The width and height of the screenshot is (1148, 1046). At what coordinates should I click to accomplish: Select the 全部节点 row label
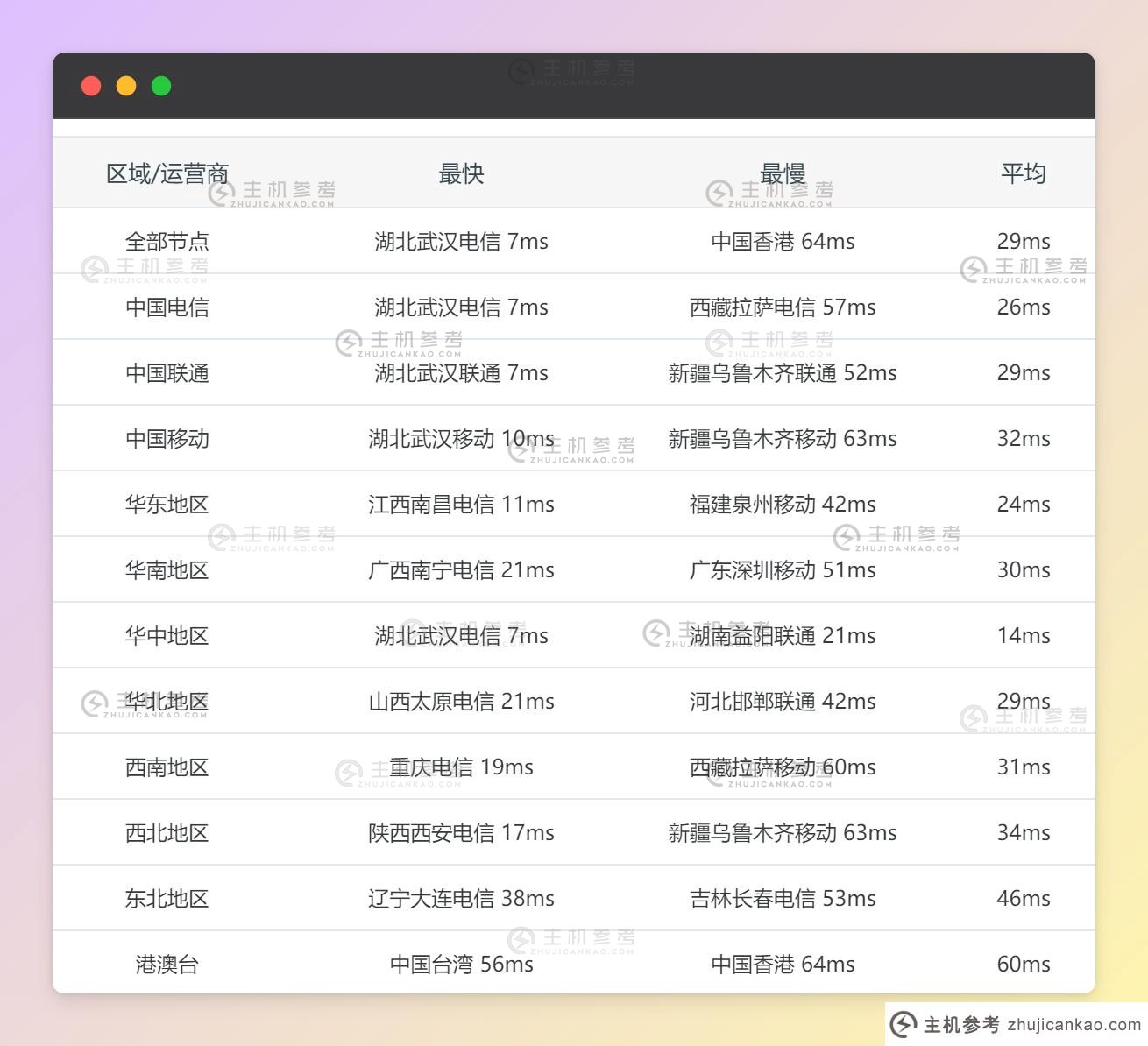[x=167, y=241]
